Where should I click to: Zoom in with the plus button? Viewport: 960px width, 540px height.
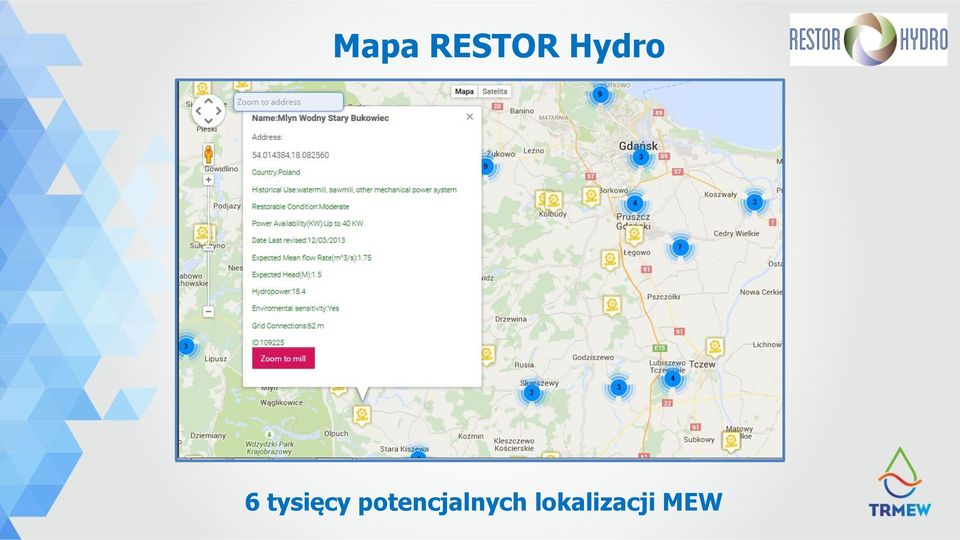208,179
